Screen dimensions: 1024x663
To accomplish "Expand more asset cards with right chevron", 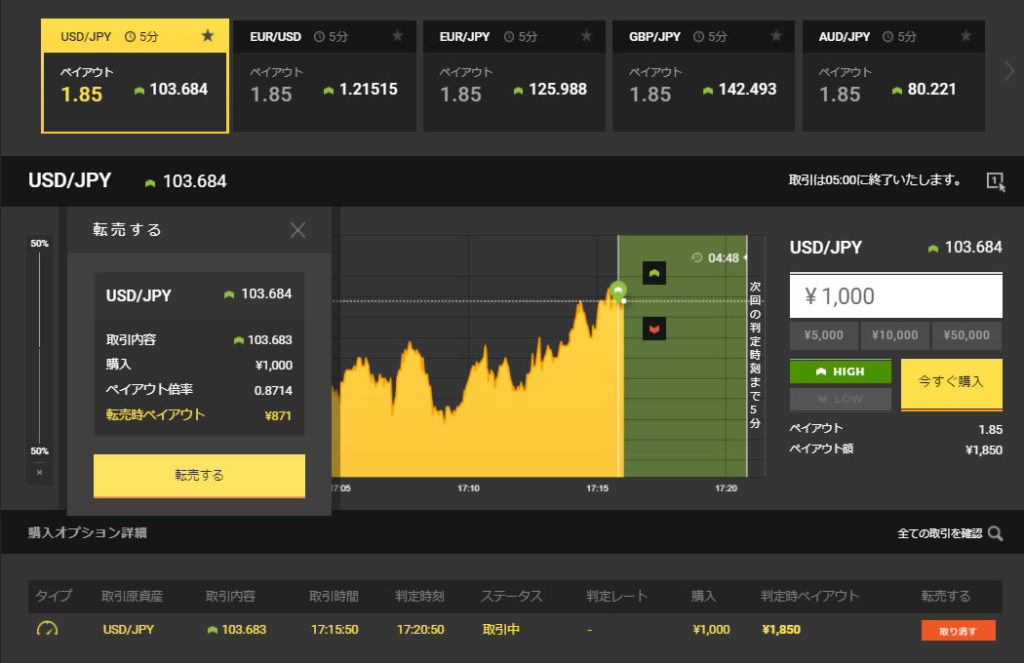I will [1008, 70].
